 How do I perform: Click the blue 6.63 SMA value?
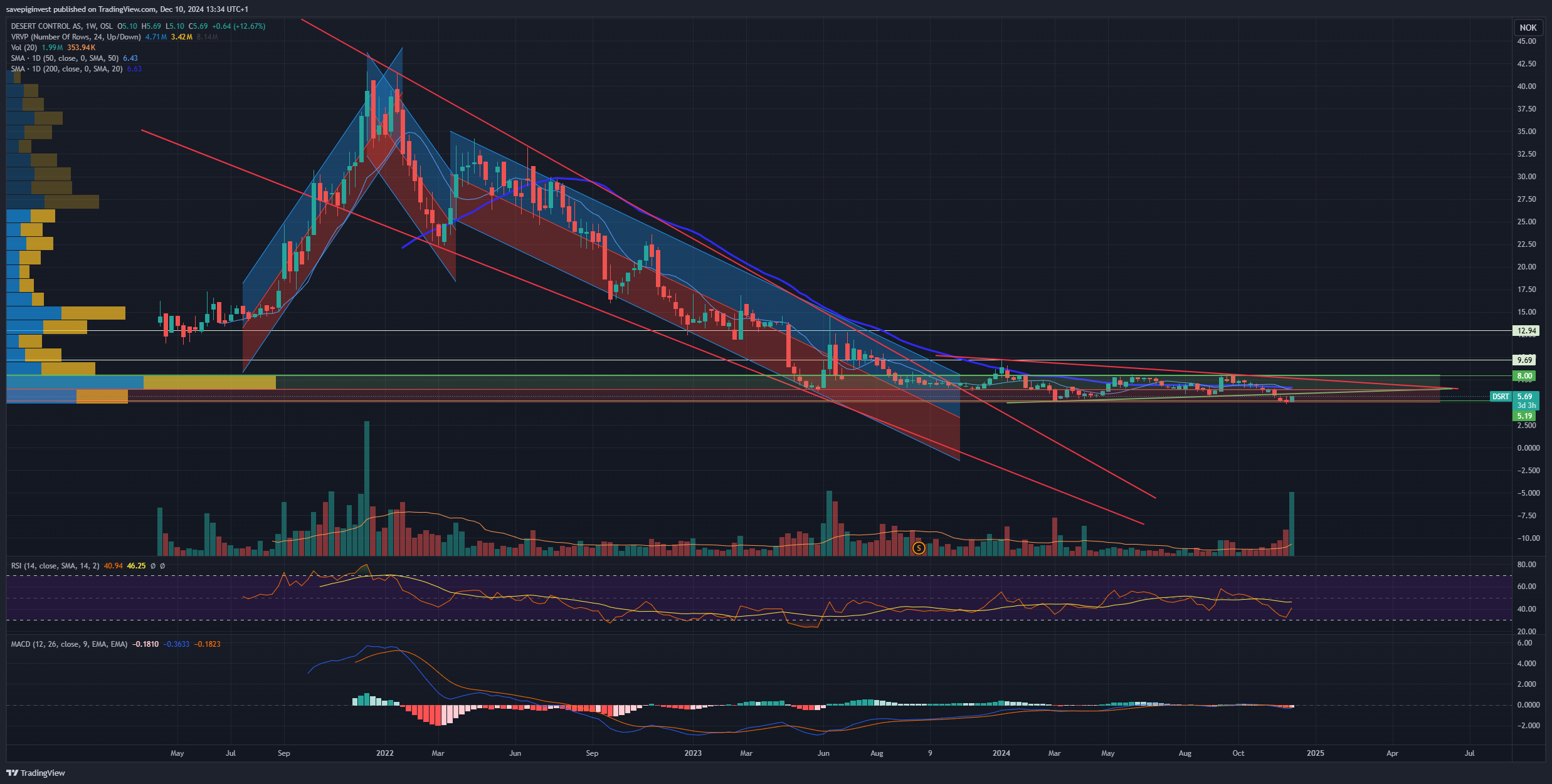tap(134, 69)
